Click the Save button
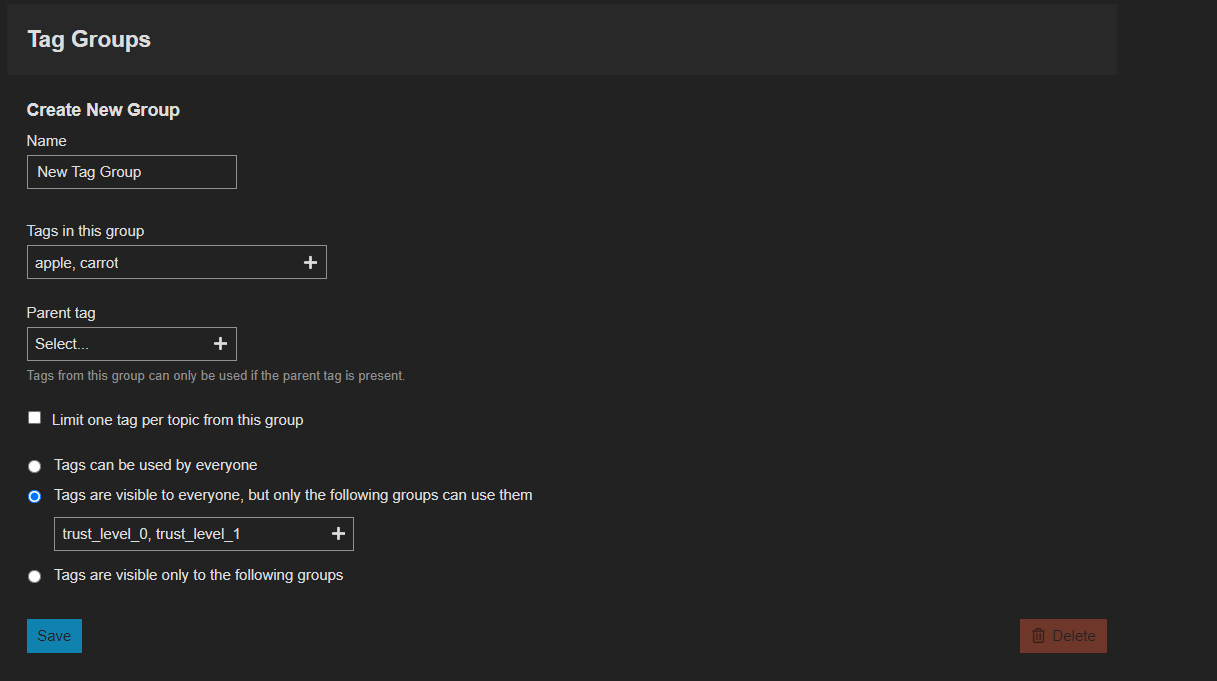Image resolution: width=1217 pixels, height=681 pixels. coord(54,636)
